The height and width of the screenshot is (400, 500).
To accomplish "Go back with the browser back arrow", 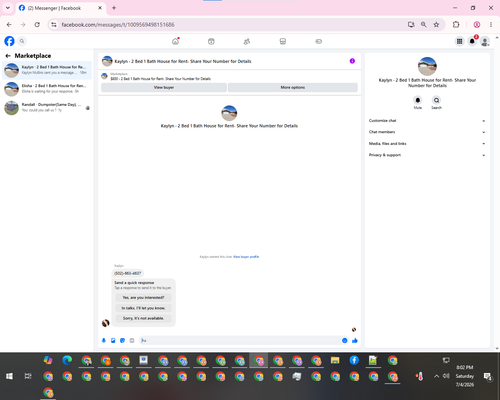I will (9, 25).
